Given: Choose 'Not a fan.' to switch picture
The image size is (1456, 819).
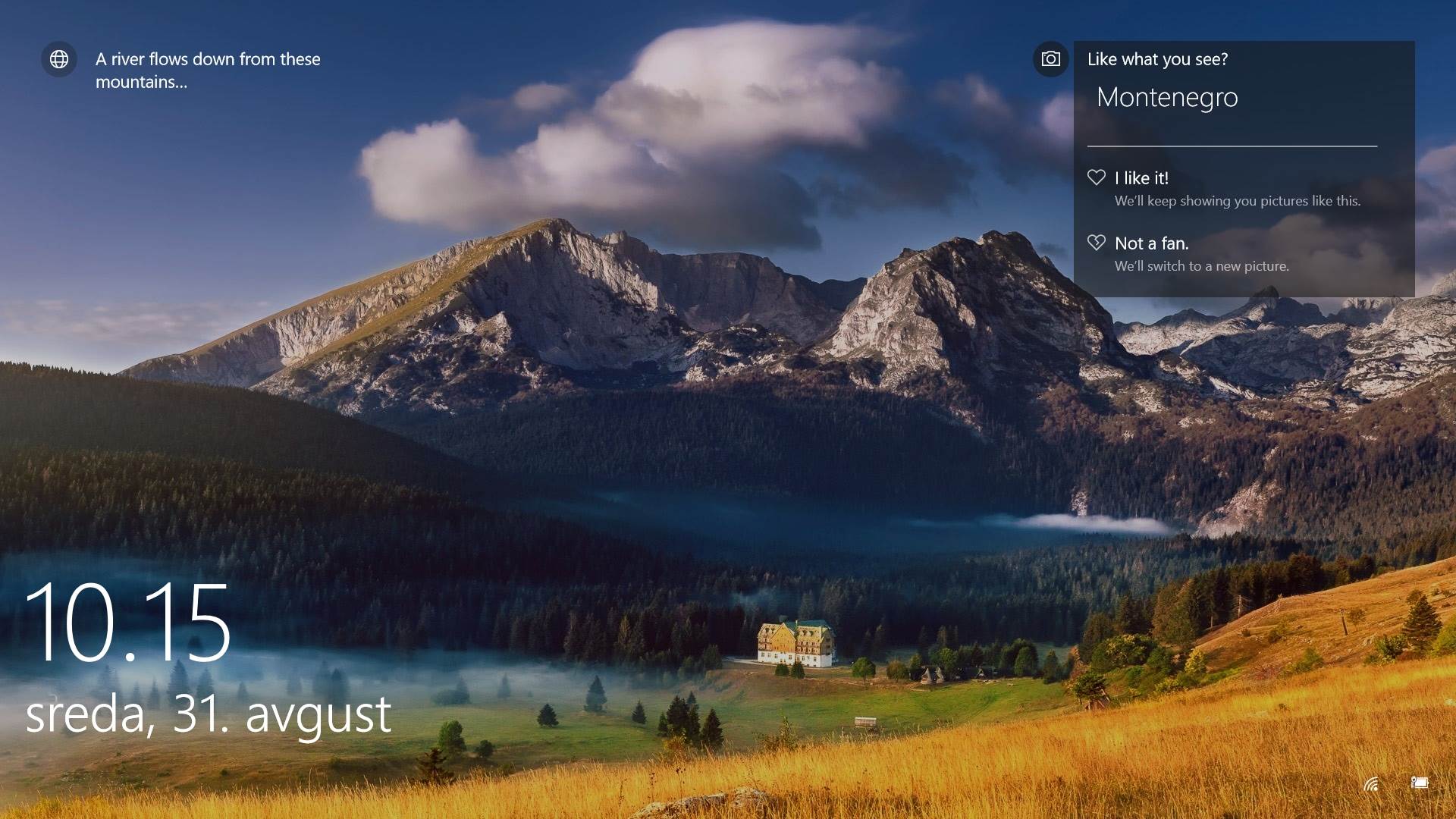Looking at the screenshot, I should click(x=1151, y=243).
